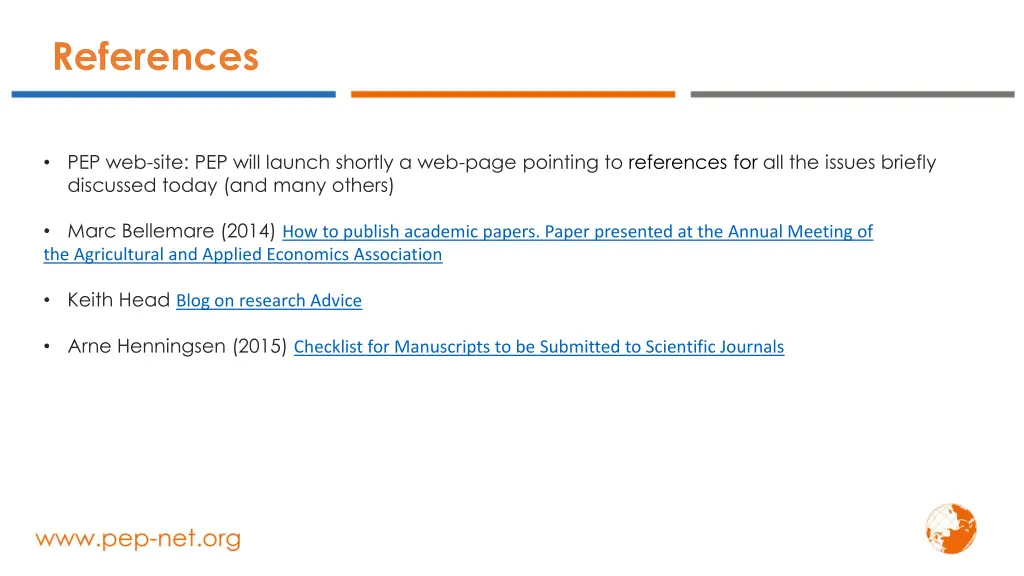
Task: Open the 'Blog on research Advice' link
Action: coord(269,300)
